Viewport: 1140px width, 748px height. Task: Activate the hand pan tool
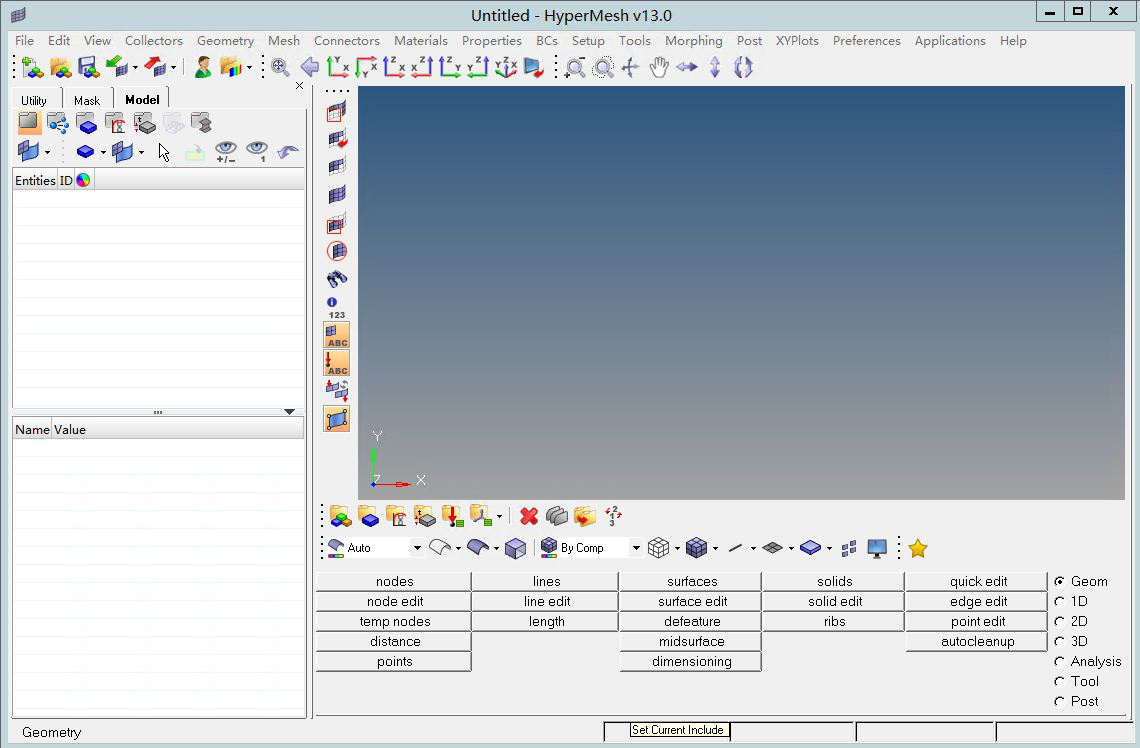pyautogui.click(x=659, y=68)
